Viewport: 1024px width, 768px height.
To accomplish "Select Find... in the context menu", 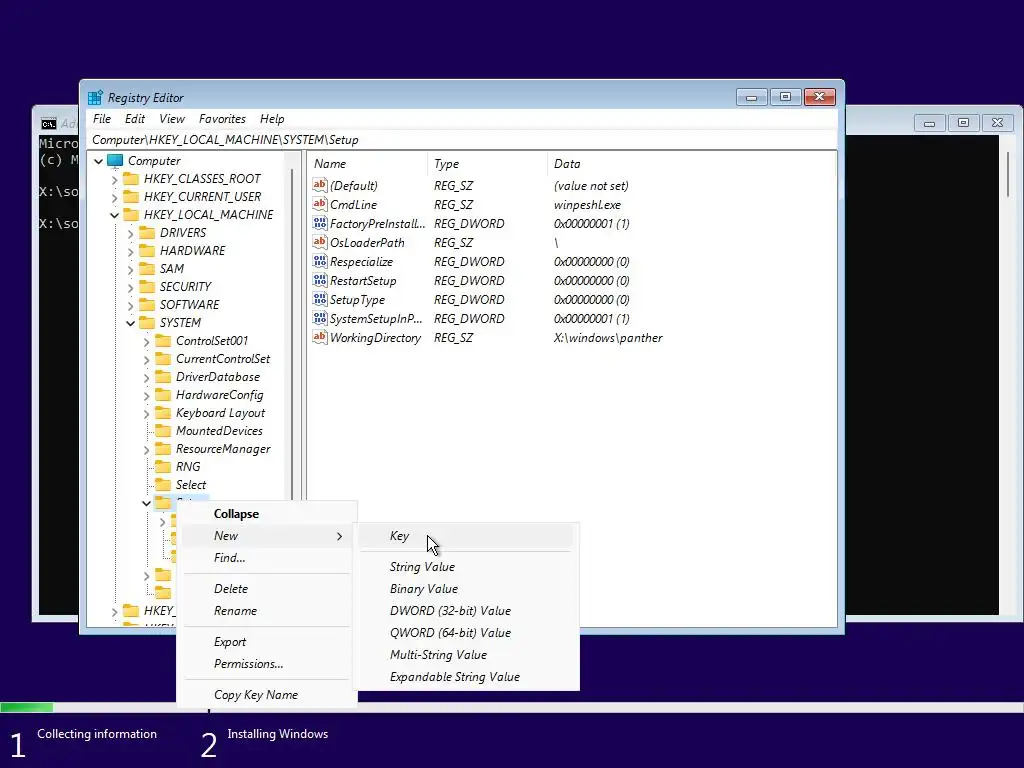I will tap(267, 558).
